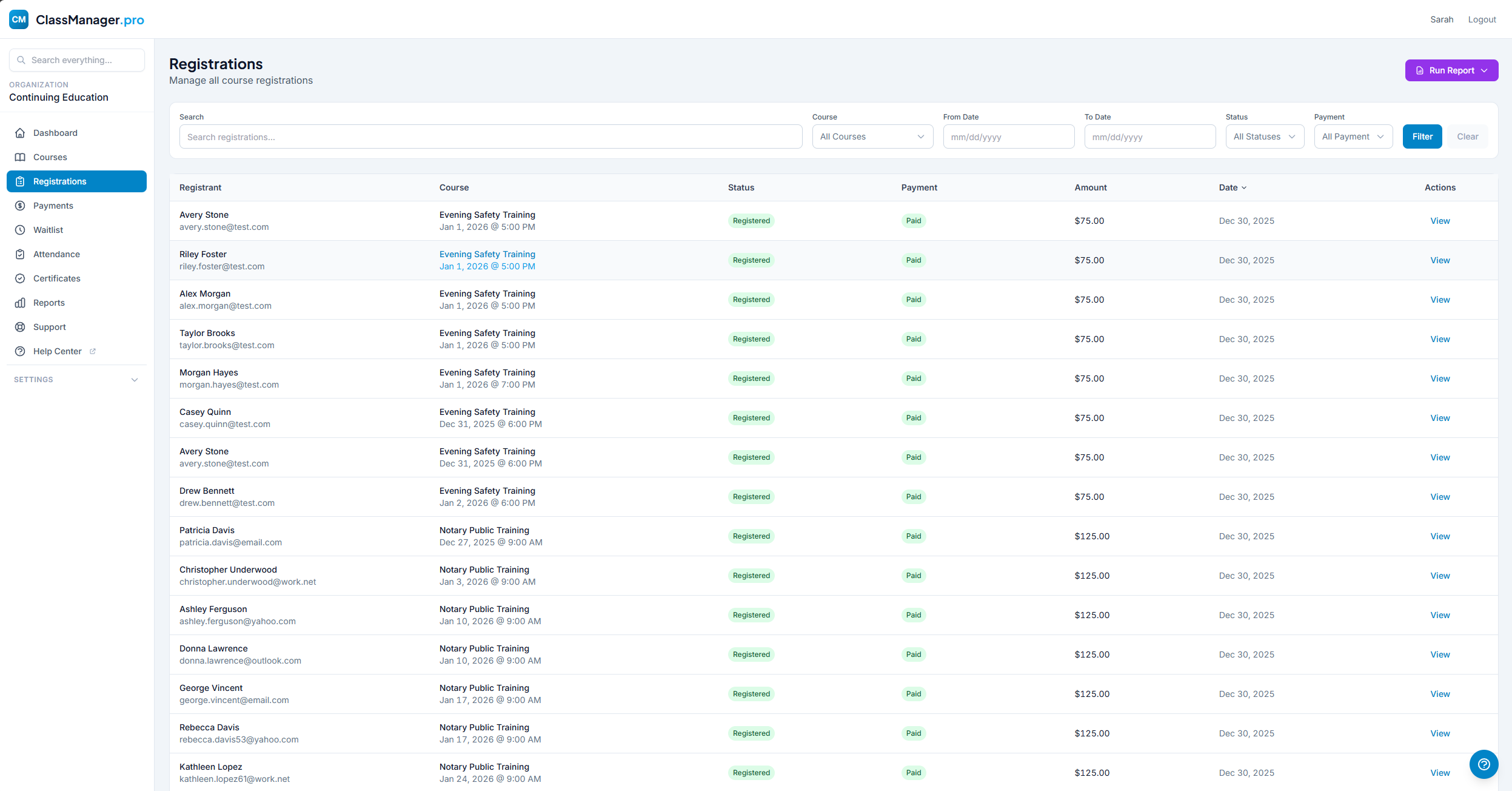Click the Certificates badge icon
The height and width of the screenshot is (791, 1512).
pos(20,278)
